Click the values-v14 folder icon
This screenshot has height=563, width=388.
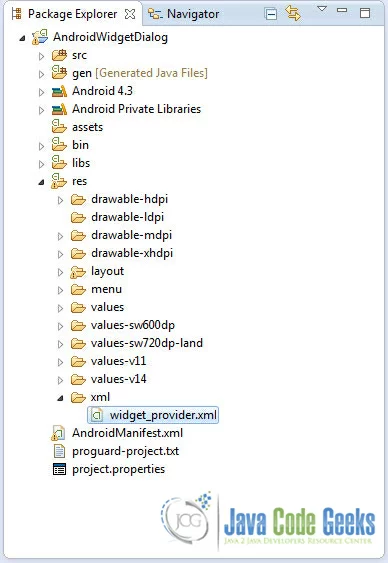coord(78,379)
